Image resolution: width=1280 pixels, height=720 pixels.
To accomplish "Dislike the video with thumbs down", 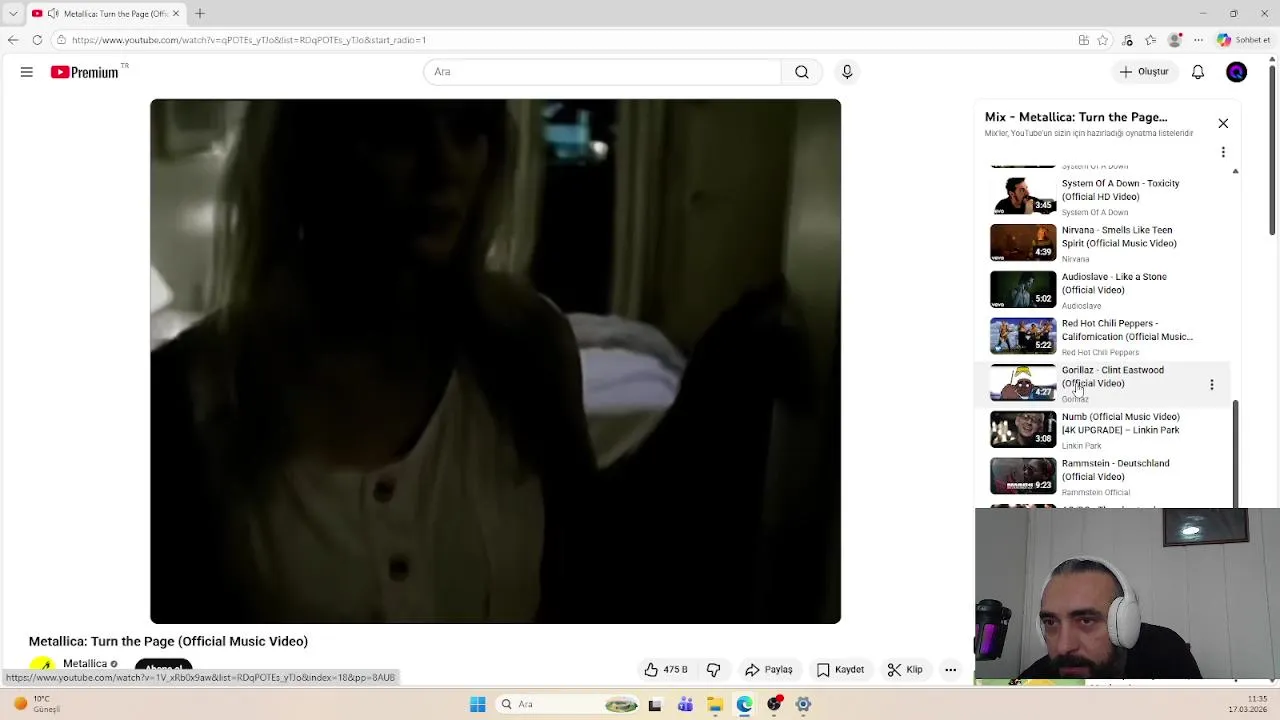I will pyautogui.click(x=714, y=670).
